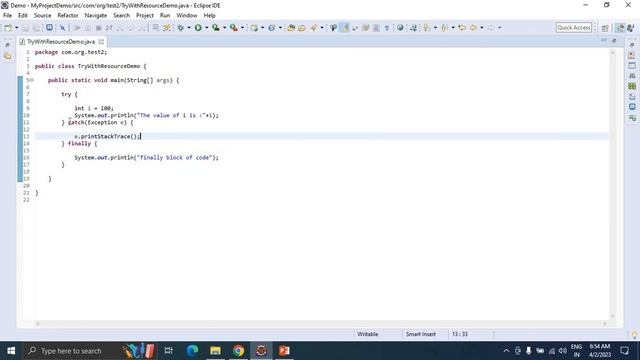640x360 pixels.
Task: Minimize the editor area icon
Action: [604, 40]
